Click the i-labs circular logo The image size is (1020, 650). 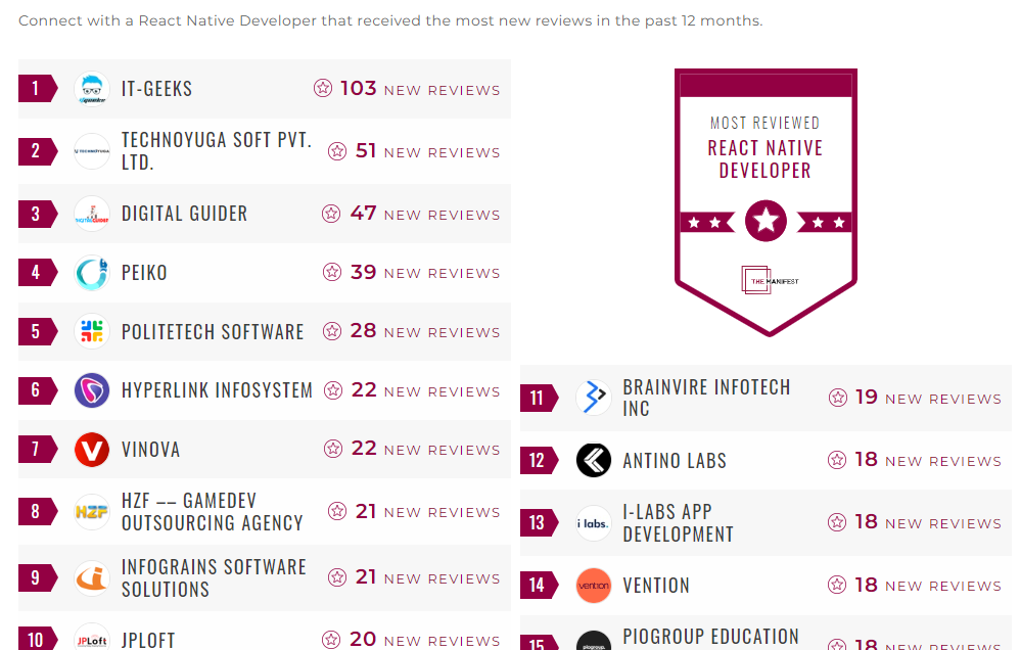click(x=594, y=523)
